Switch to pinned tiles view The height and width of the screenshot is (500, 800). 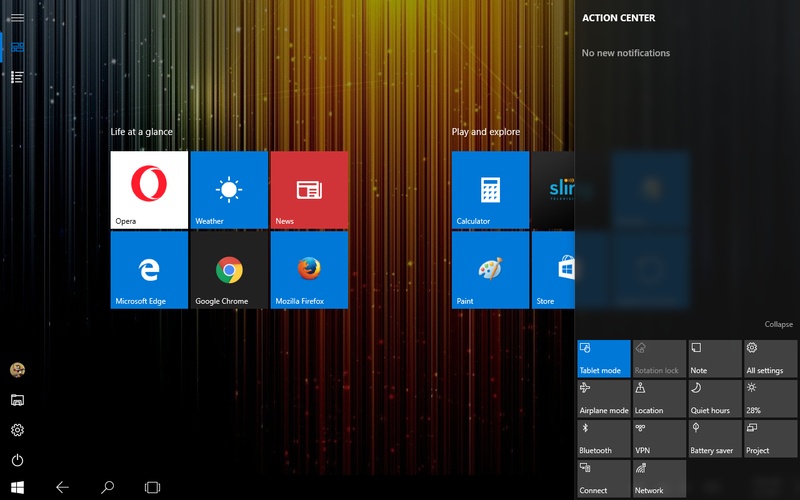pos(17,47)
